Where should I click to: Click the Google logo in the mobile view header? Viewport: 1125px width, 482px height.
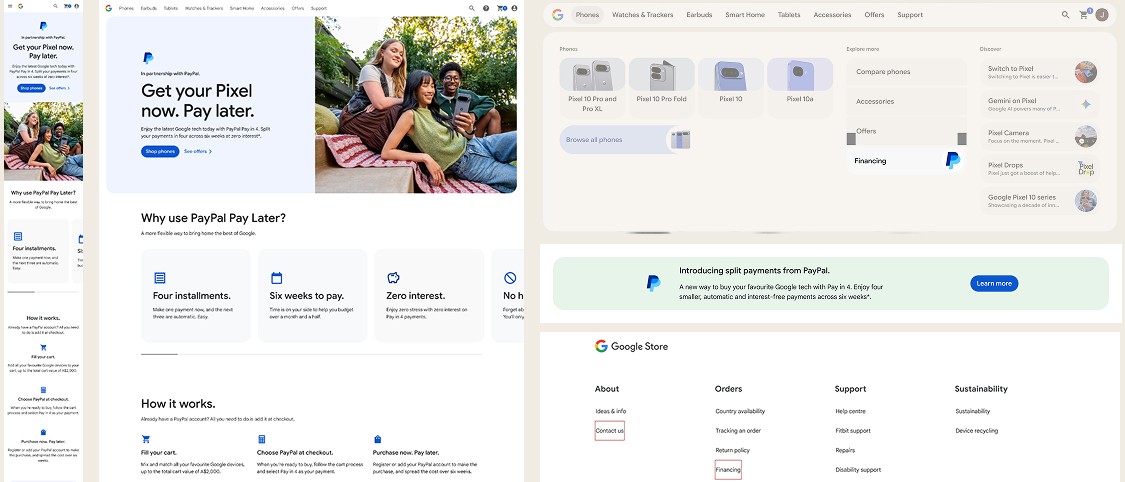21,6
